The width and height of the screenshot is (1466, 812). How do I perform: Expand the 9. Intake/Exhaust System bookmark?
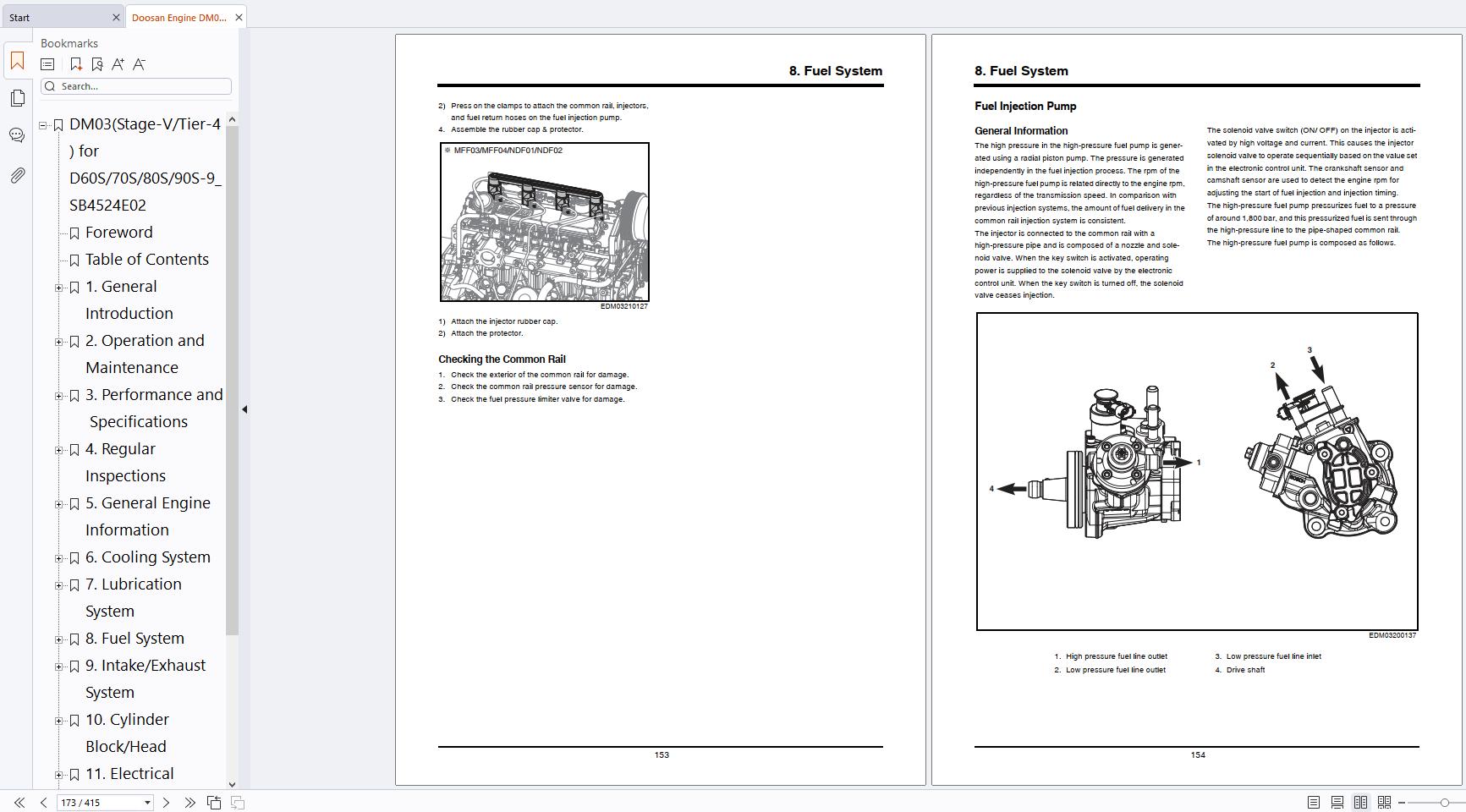coord(59,667)
